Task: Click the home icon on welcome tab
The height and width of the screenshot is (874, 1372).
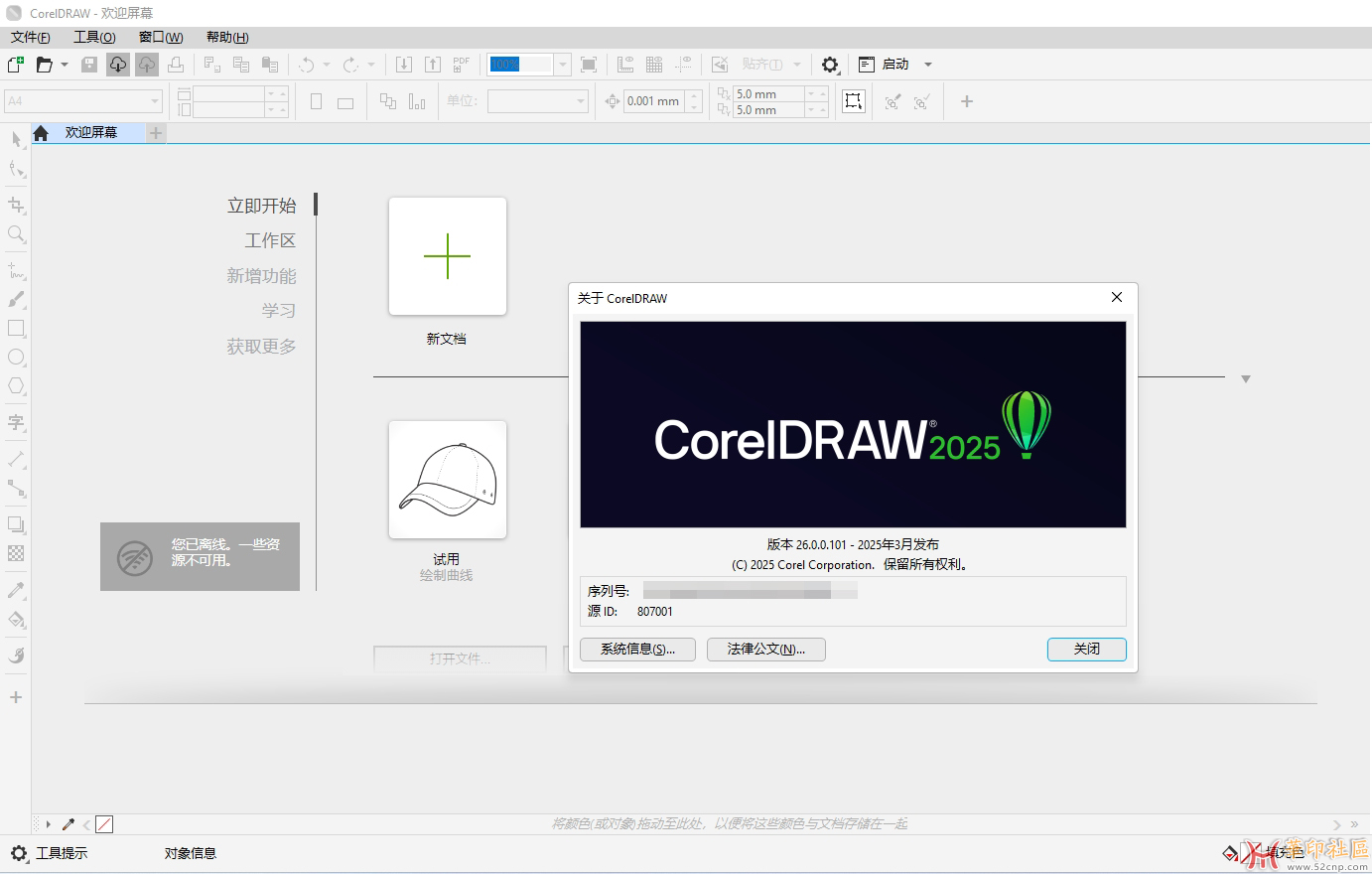Action: [x=41, y=133]
